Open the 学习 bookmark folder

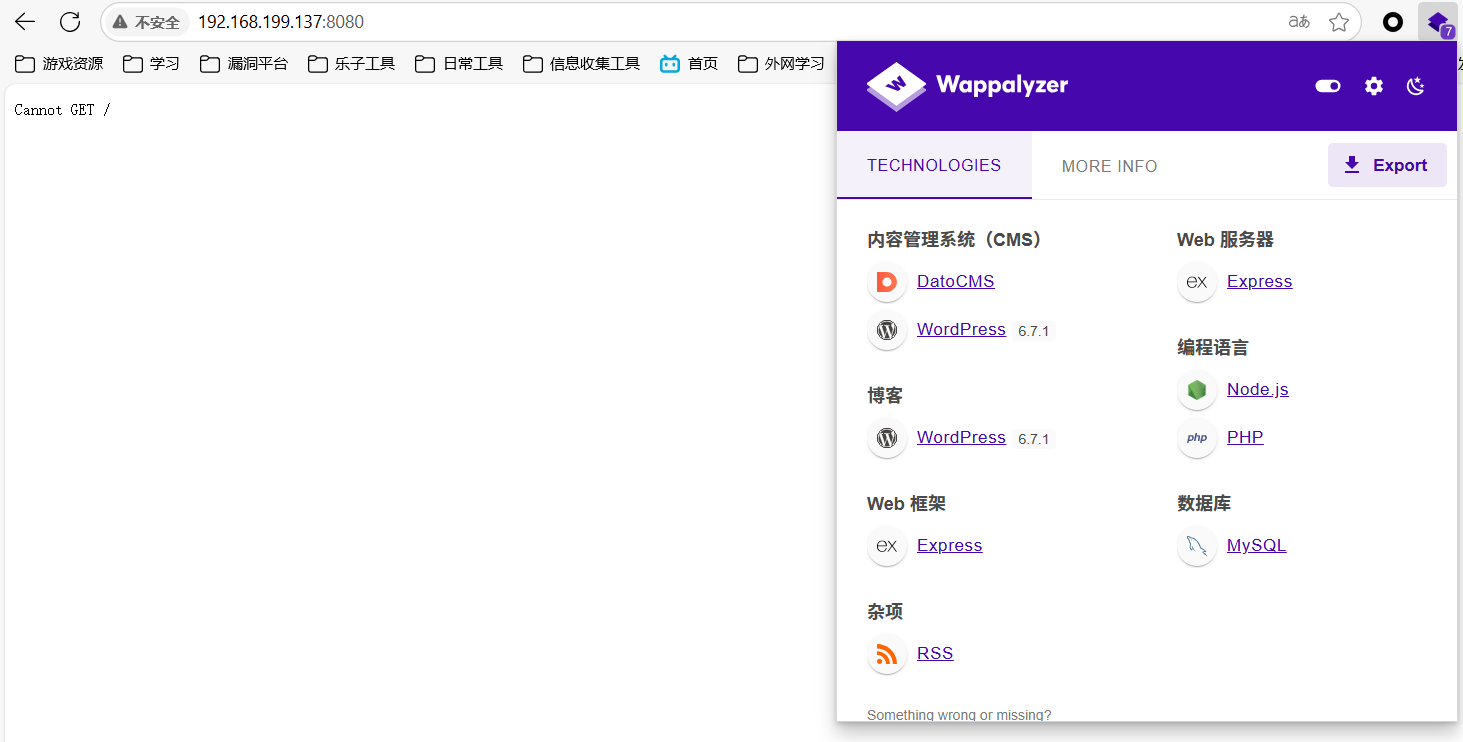pos(151,64)
